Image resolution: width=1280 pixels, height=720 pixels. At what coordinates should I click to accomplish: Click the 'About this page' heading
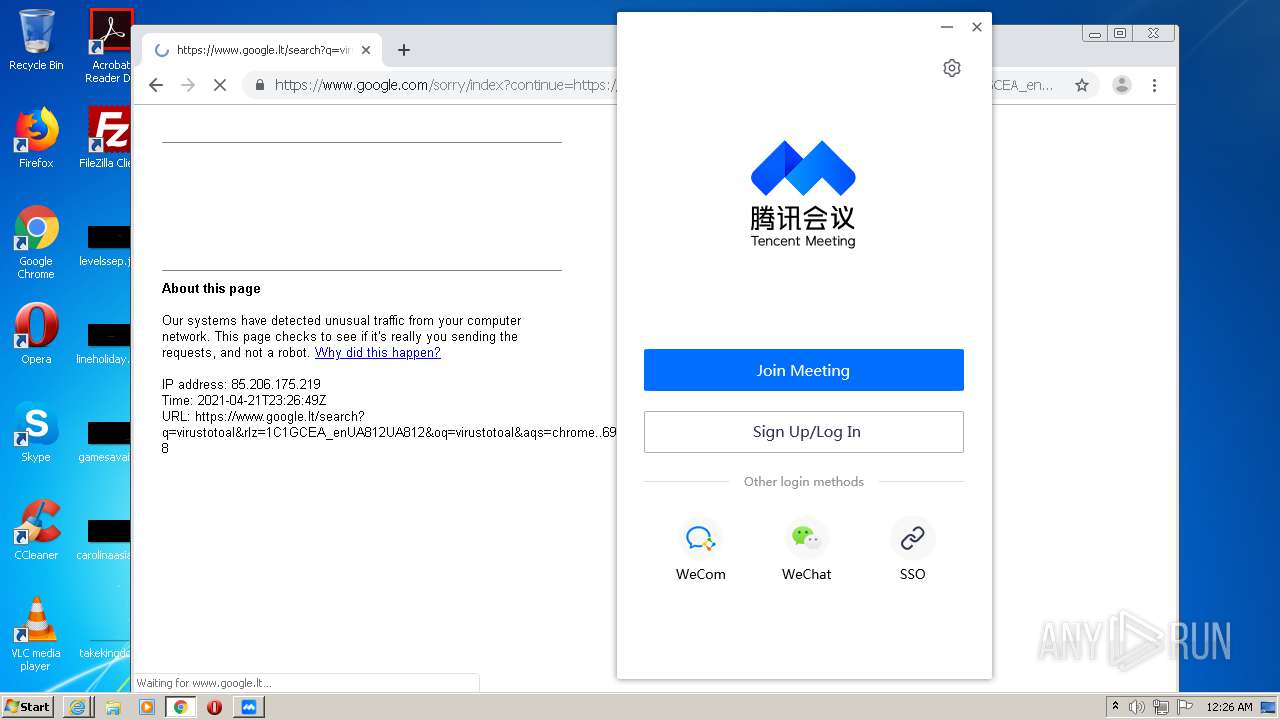pos(211,288)
